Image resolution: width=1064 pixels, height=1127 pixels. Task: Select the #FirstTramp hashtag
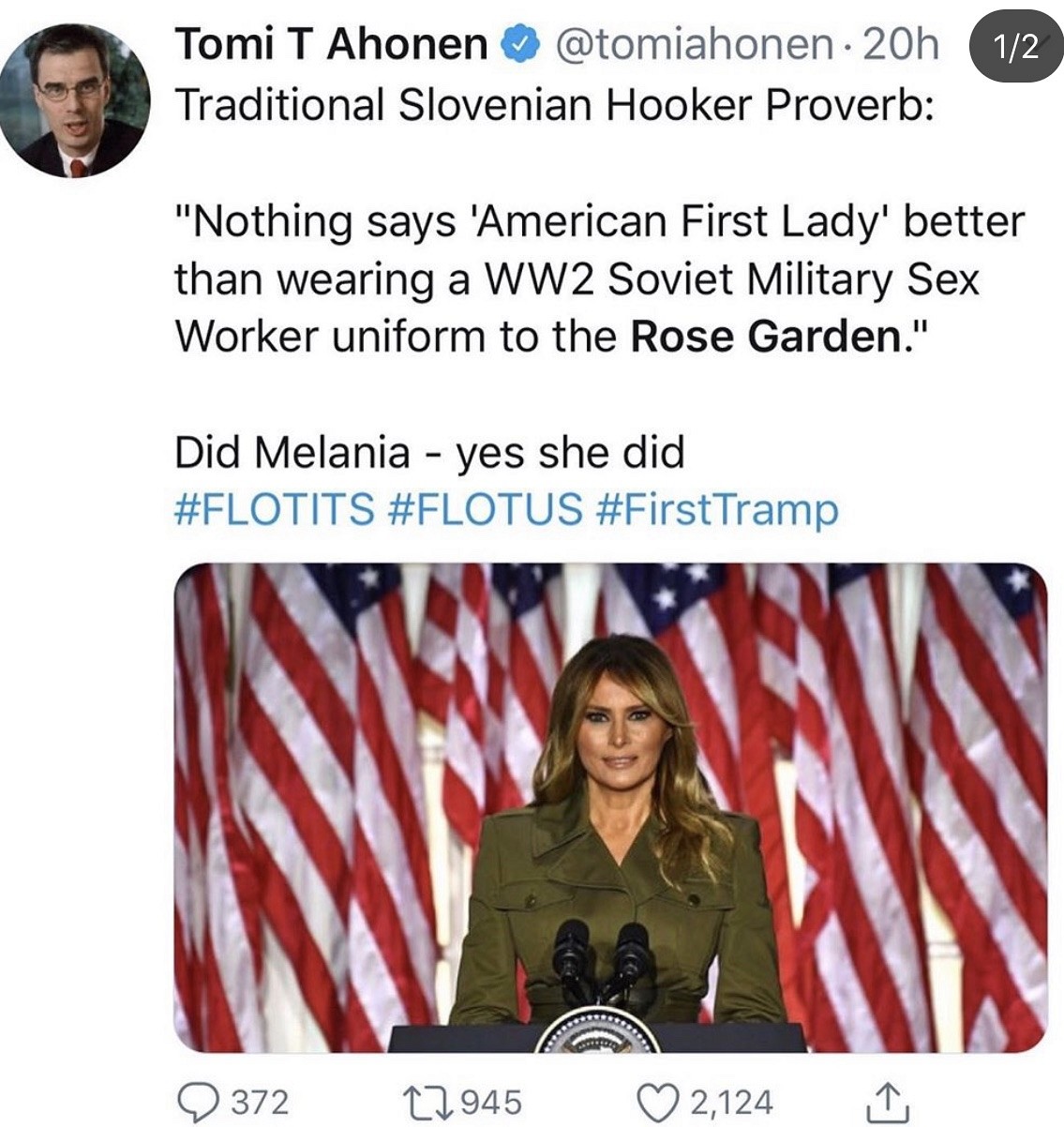coord(716,510)
